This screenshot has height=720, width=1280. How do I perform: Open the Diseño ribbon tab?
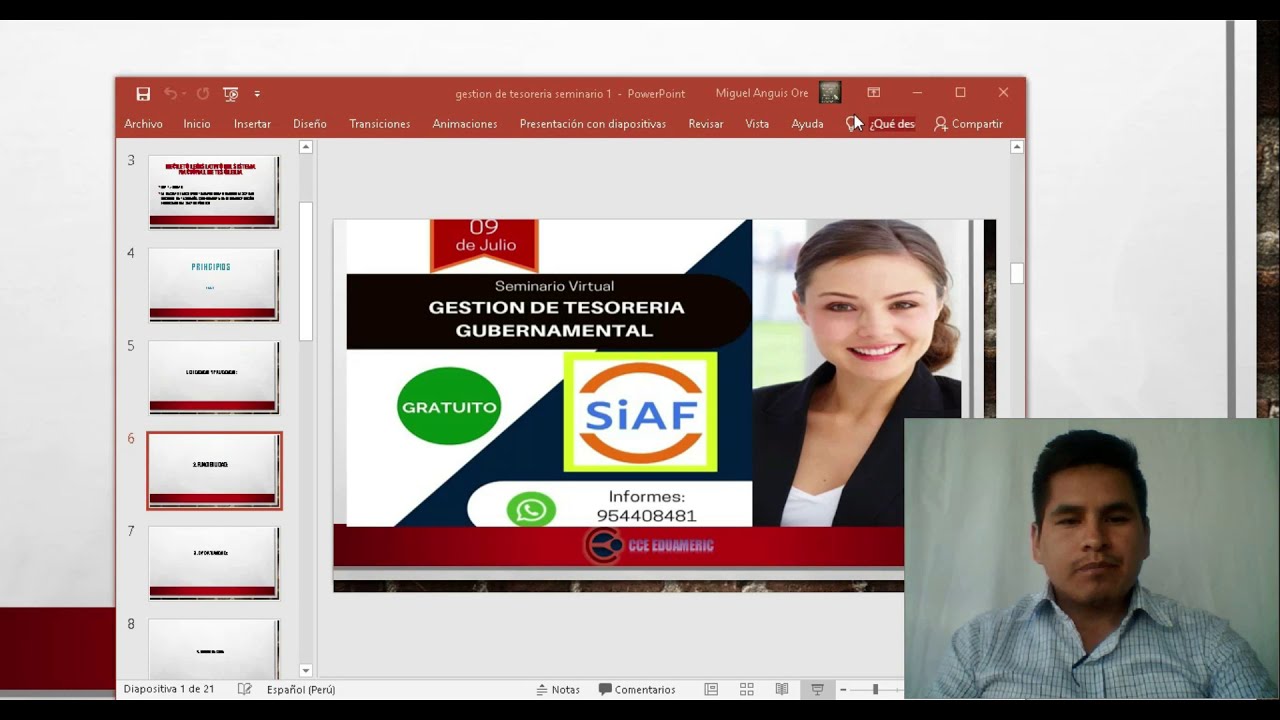(310, 124)
